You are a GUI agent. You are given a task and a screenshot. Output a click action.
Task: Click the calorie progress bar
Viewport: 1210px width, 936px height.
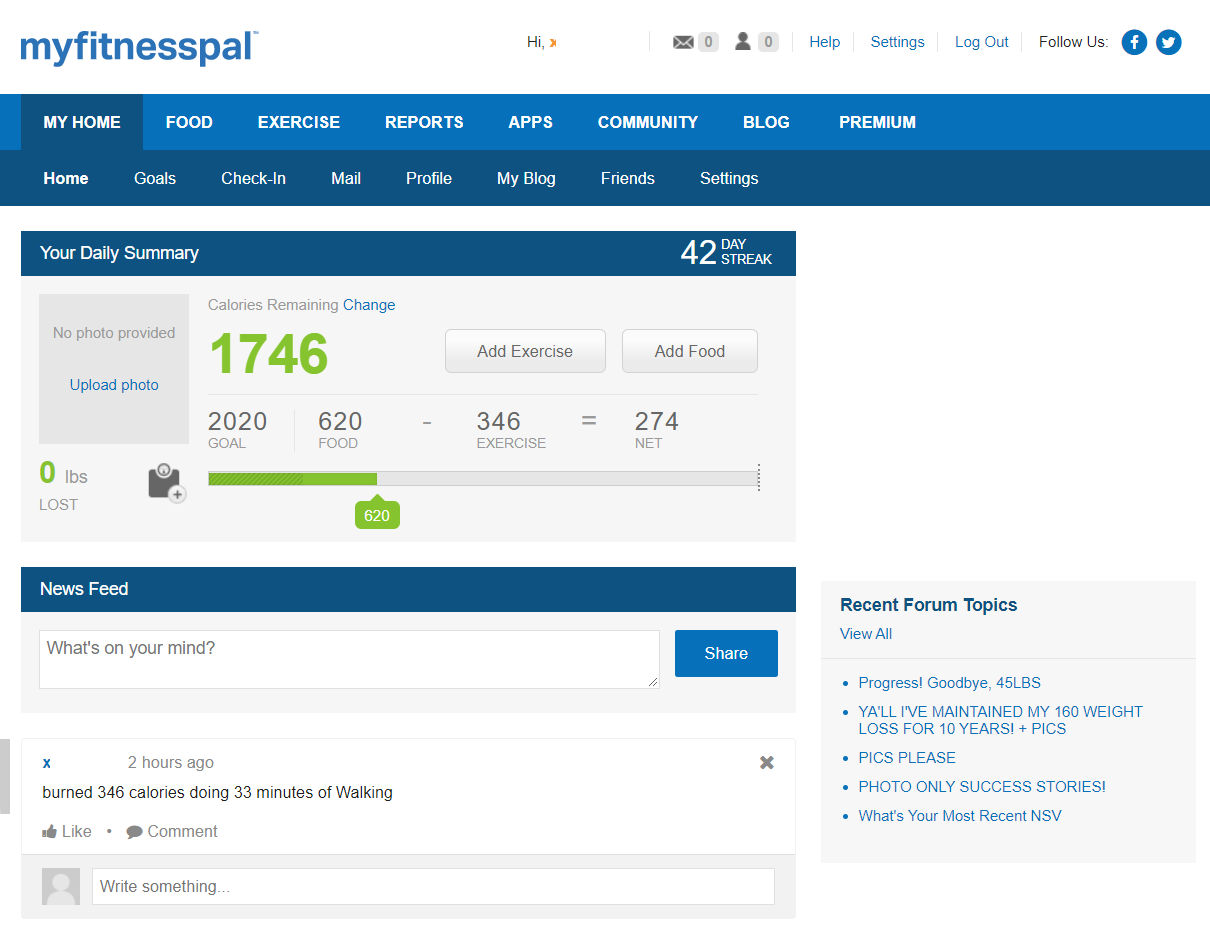[483, 479]
